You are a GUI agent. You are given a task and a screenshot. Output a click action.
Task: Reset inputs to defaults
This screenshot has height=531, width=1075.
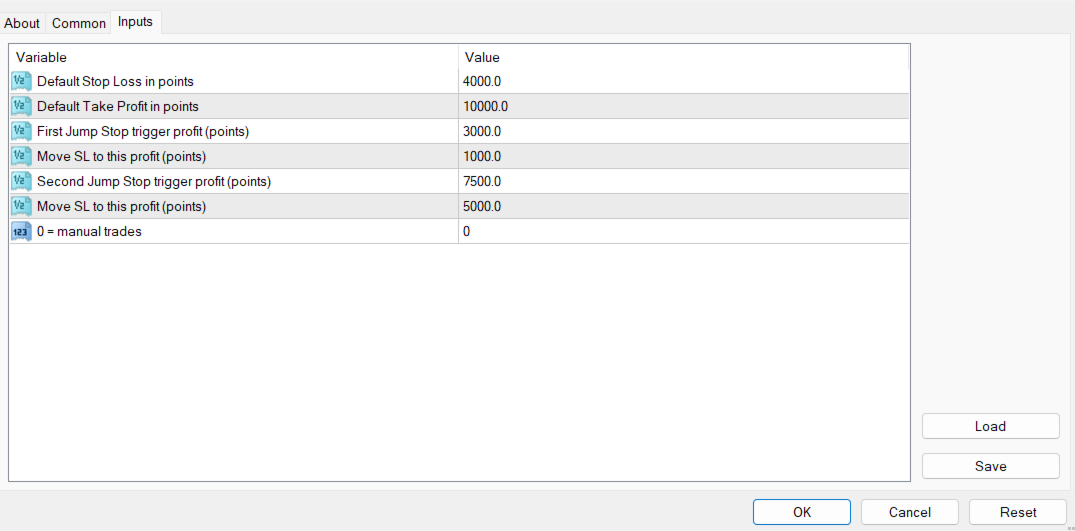pos(1018,512)
